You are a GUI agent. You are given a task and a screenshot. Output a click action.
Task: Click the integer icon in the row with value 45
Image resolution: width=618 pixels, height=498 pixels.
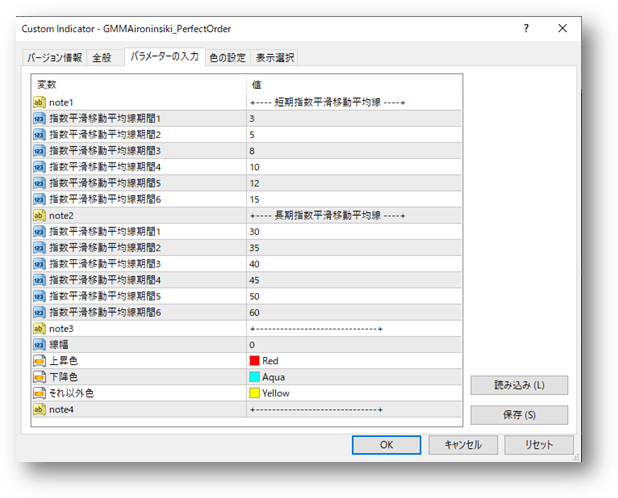click(x=39, y=280)
